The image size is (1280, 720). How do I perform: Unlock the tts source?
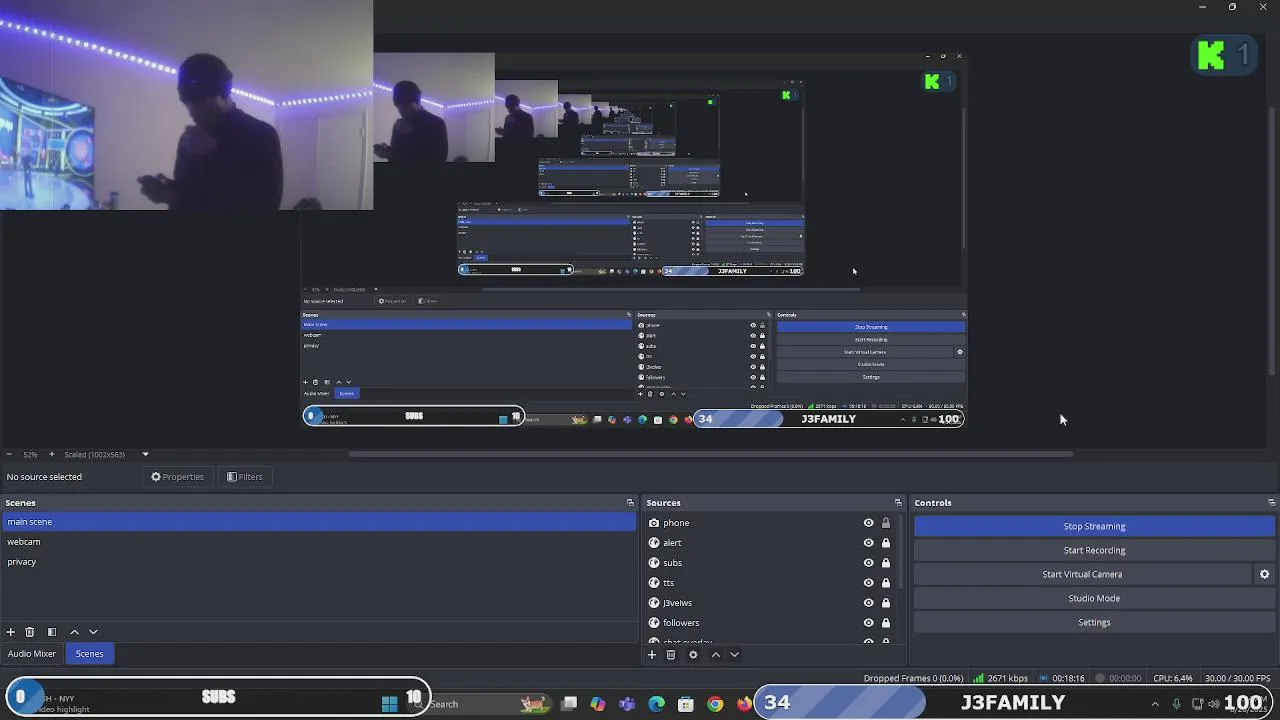click(885, 583)
